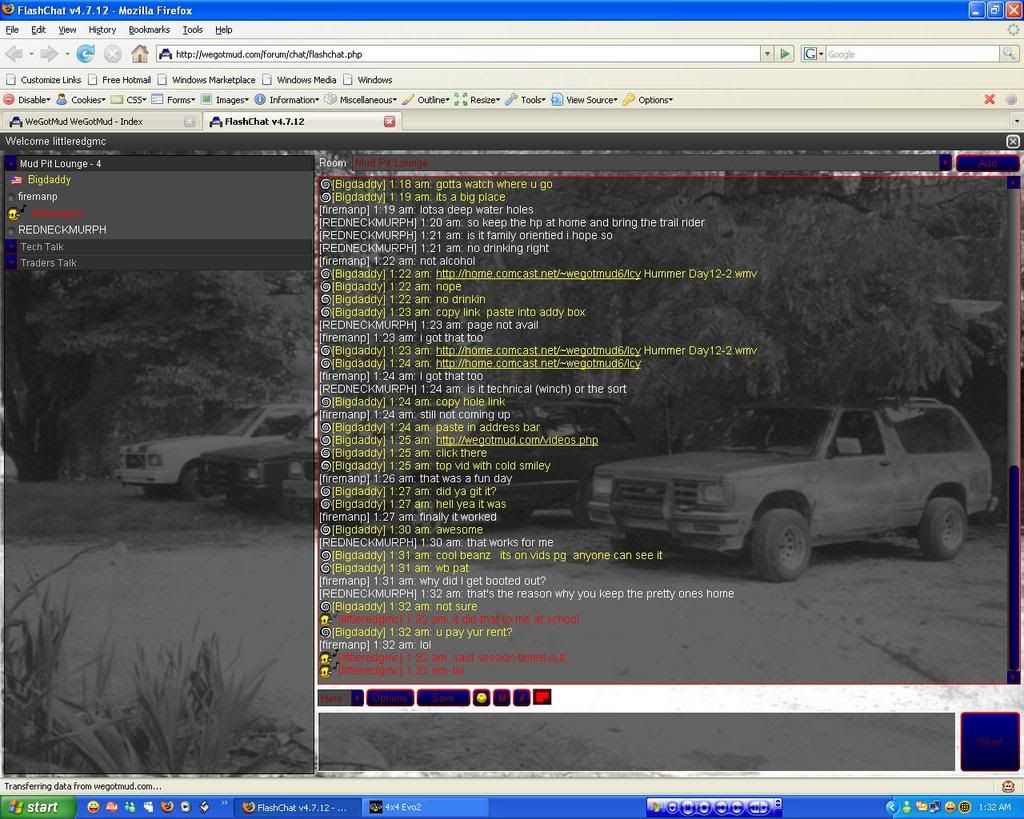Reload the page with the refresh icon
This screenshot has width=1024, height=819.
(x=86, y=54)
